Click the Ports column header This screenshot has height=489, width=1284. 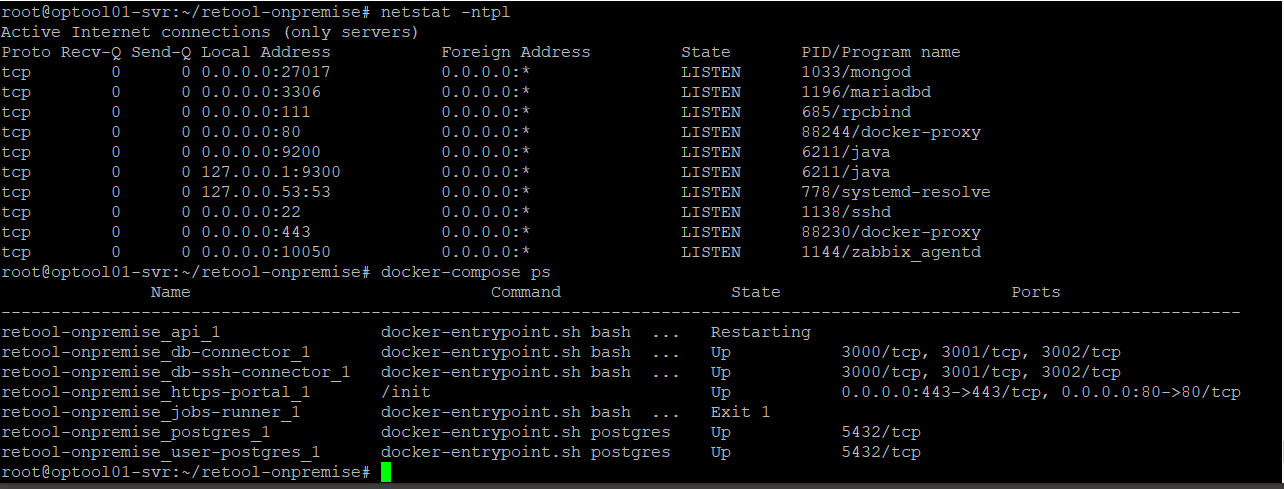(x=1036, y=292)
